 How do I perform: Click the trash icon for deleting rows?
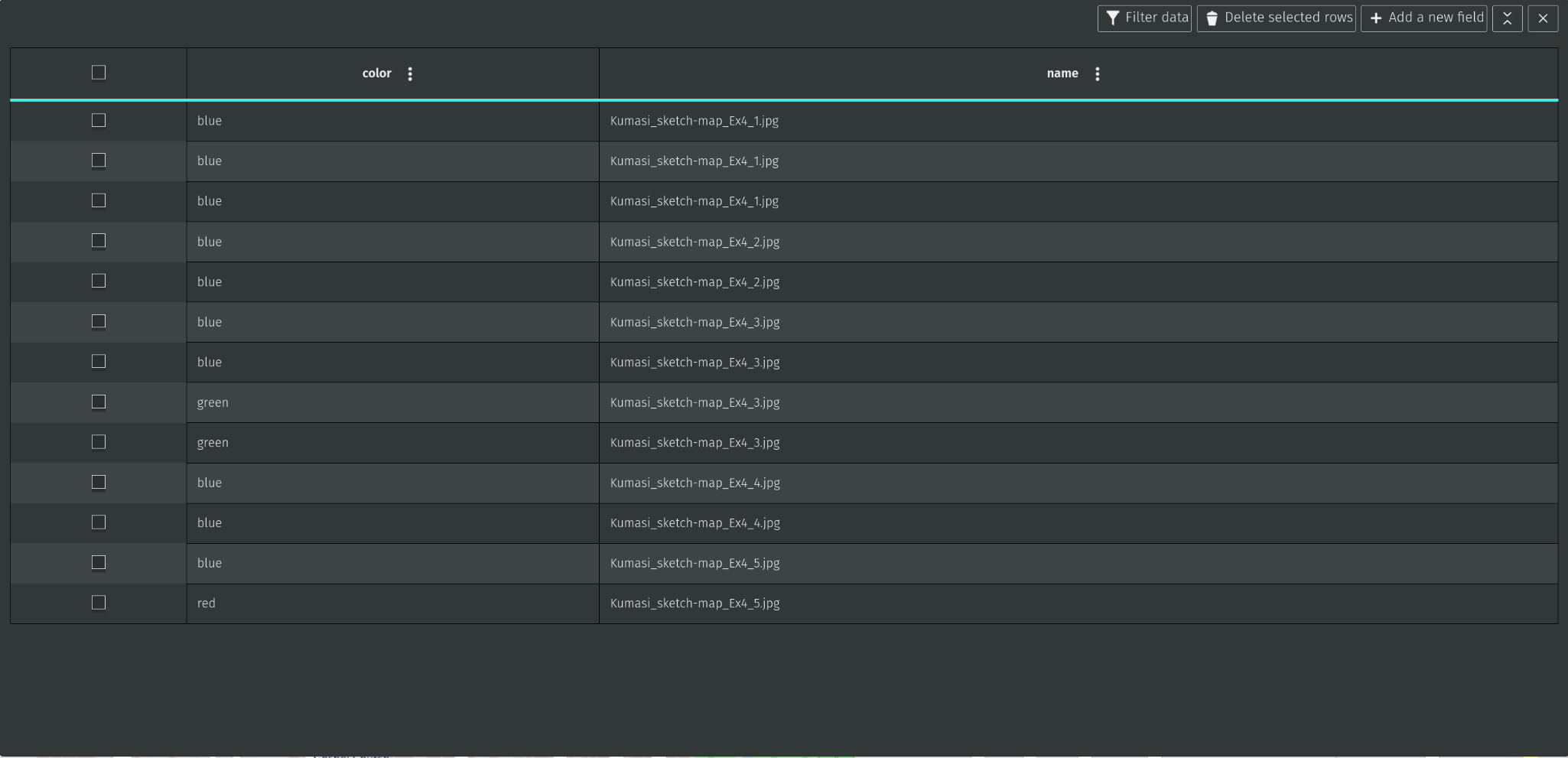(1212, 18)
